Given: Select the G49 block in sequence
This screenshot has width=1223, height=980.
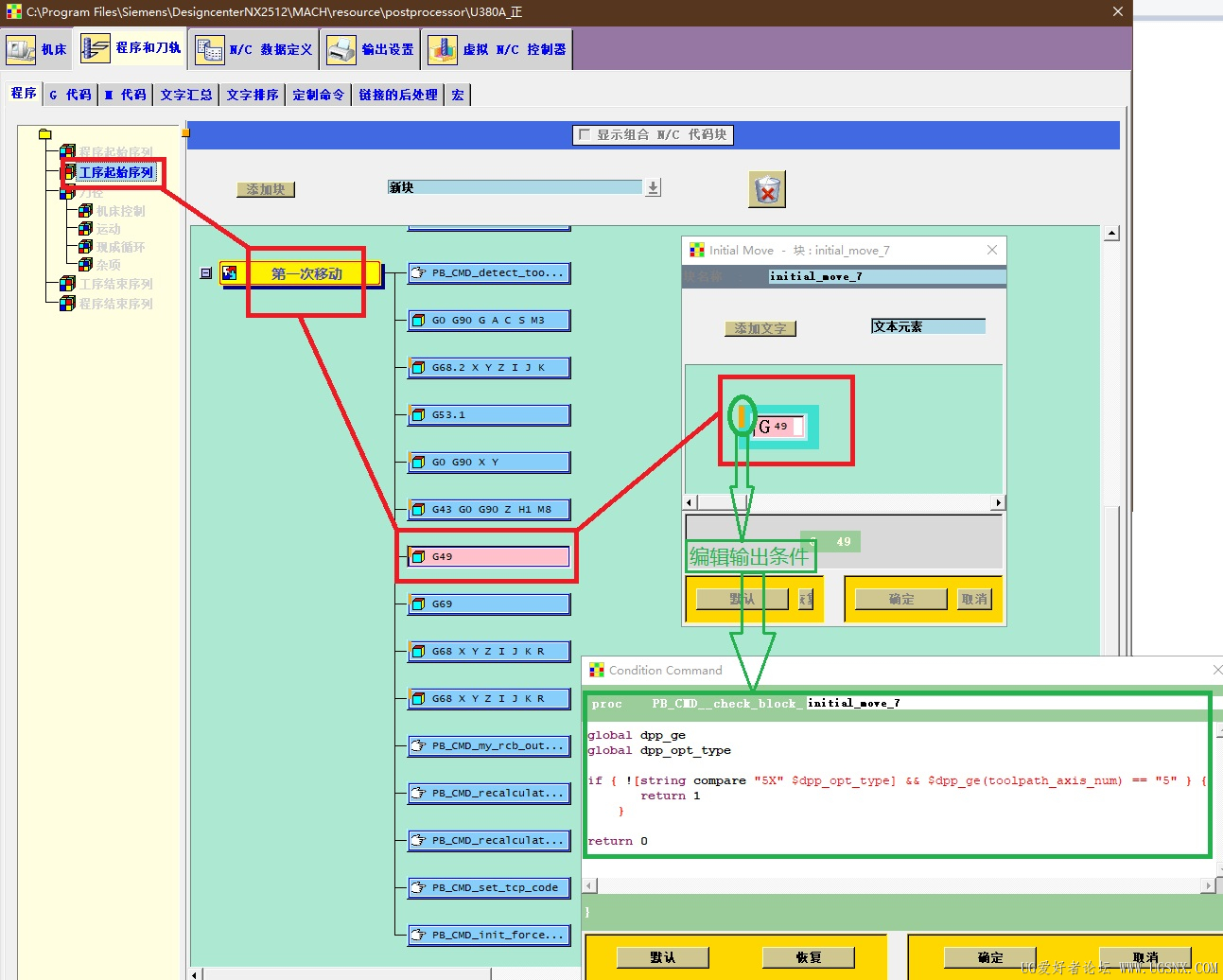Looking at the screenshot, I should tap(489, 556).
